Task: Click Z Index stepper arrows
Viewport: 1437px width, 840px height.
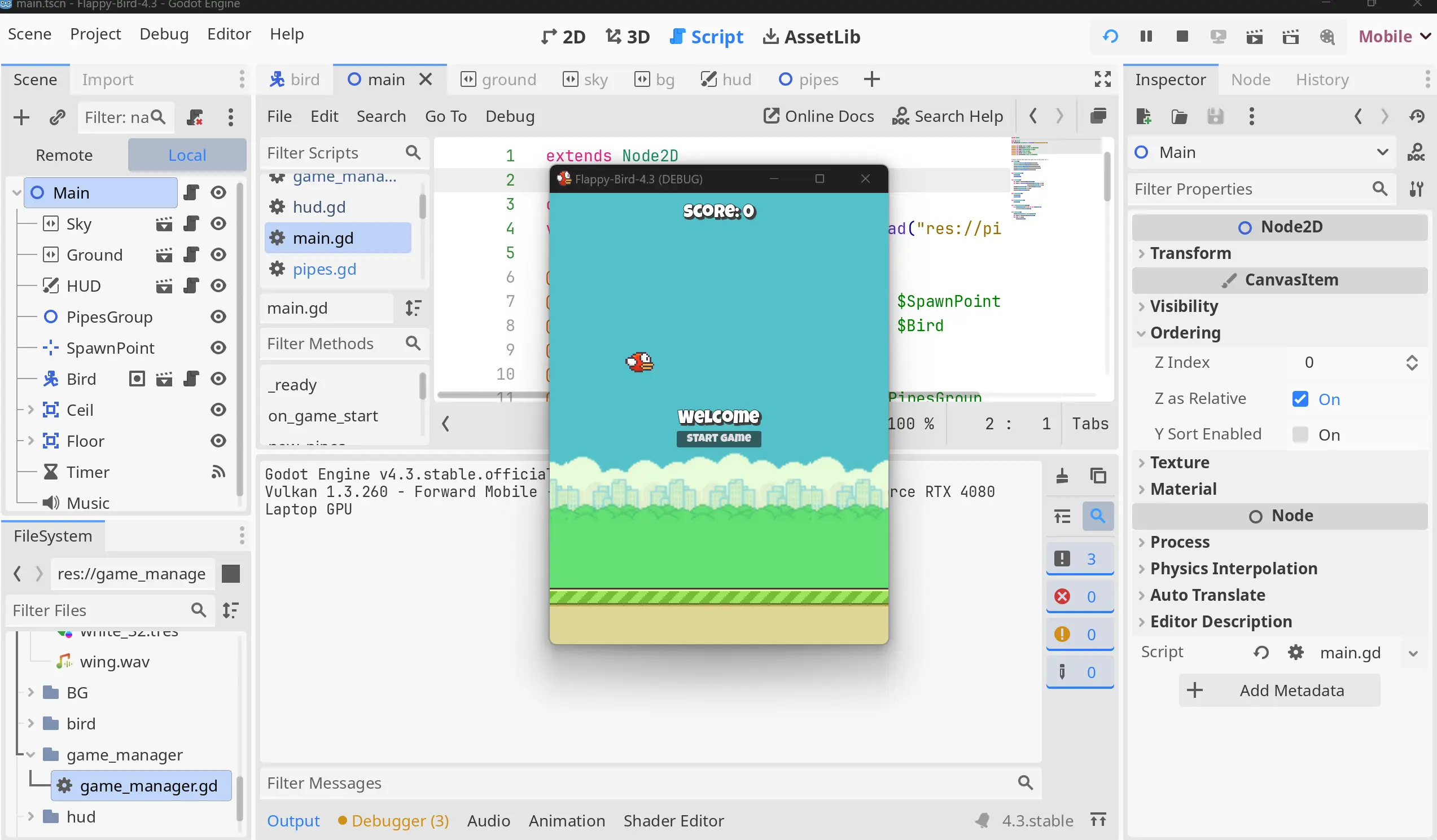Action: pos(1412,362)
